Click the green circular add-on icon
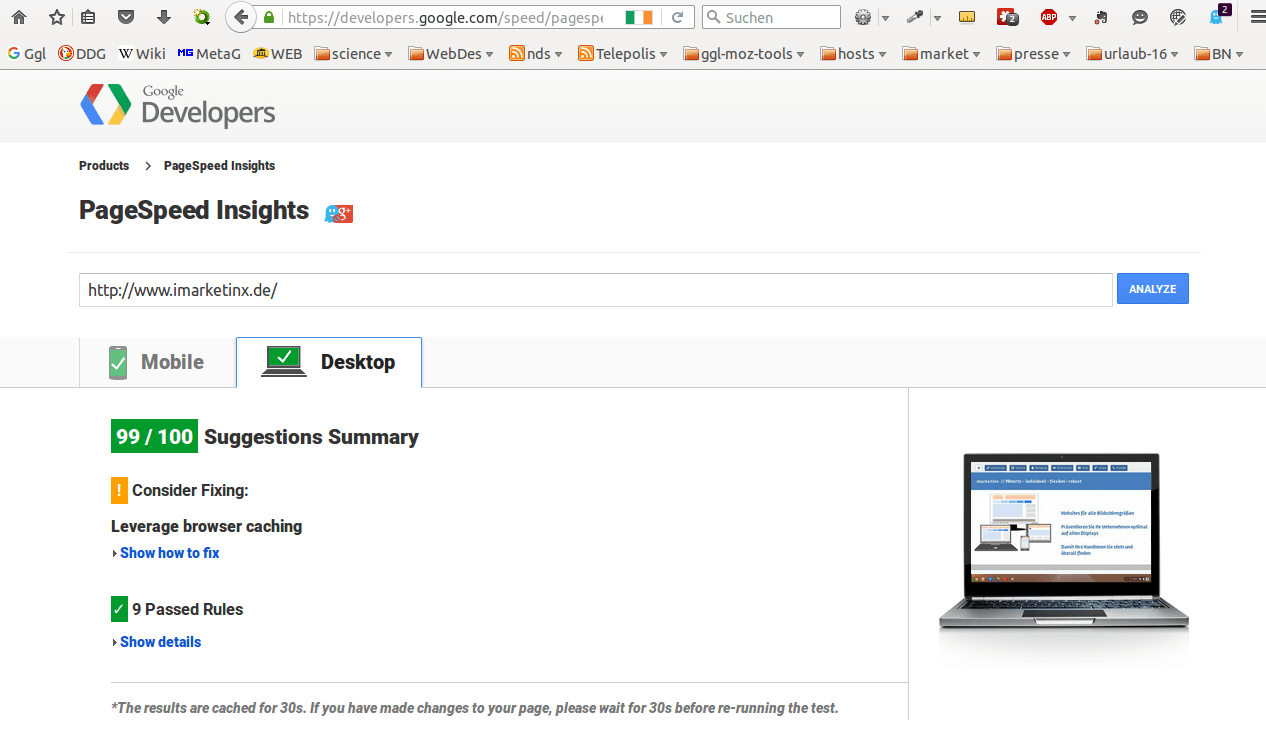This screenshot has height=743, width=1266. [202, 17]
